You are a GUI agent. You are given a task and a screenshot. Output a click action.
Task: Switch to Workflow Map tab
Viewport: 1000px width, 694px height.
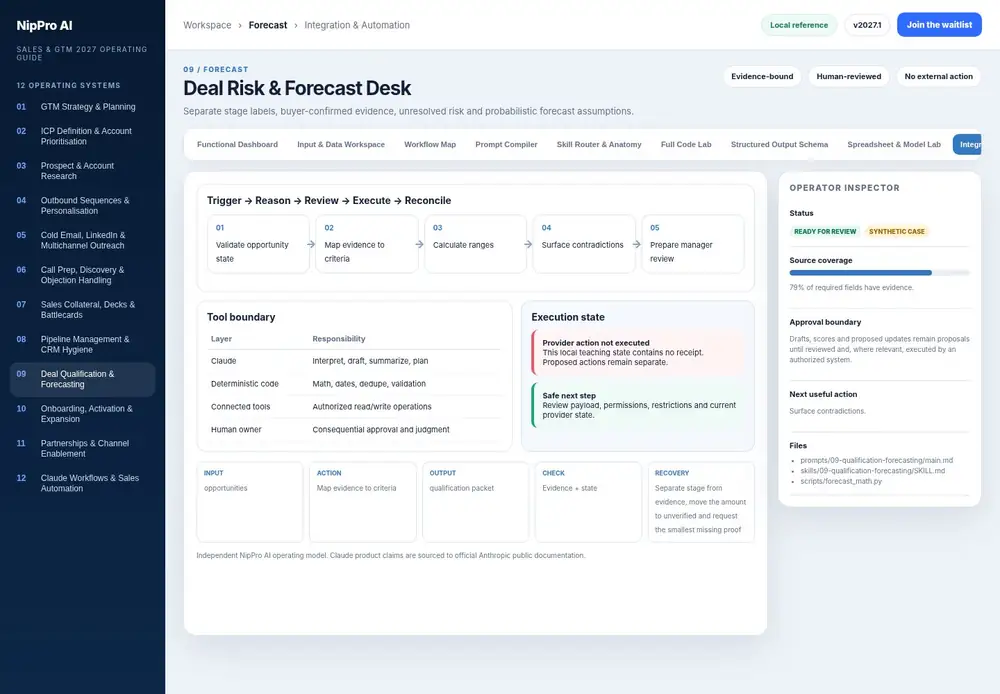coord(430,145)
